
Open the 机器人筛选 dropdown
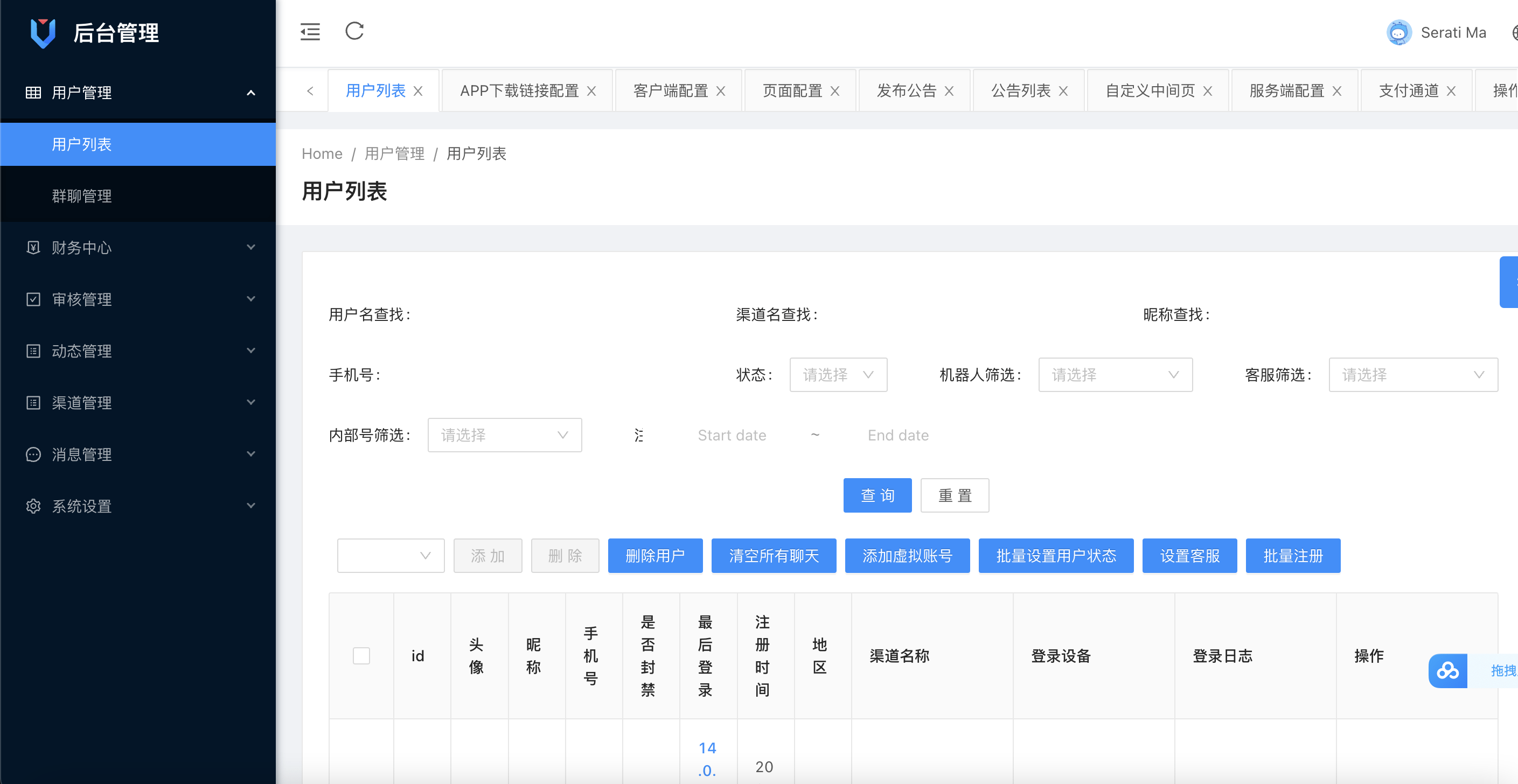click(1115, 375)
